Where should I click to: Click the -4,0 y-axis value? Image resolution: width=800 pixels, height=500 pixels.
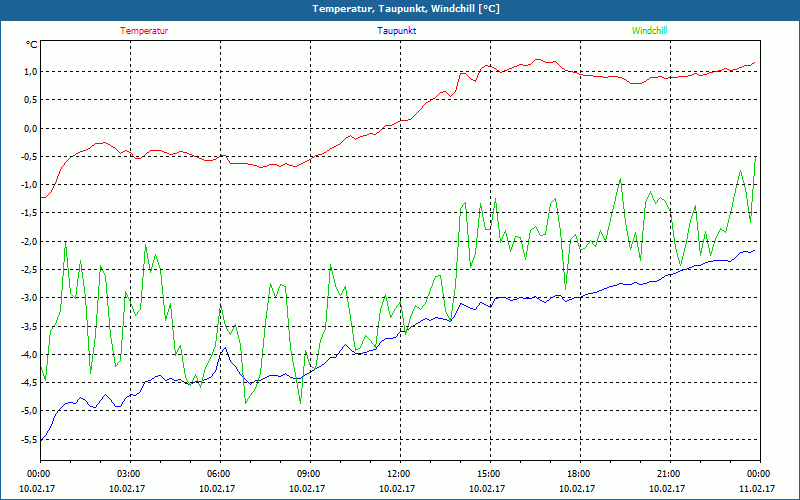[x=30, y=355]
